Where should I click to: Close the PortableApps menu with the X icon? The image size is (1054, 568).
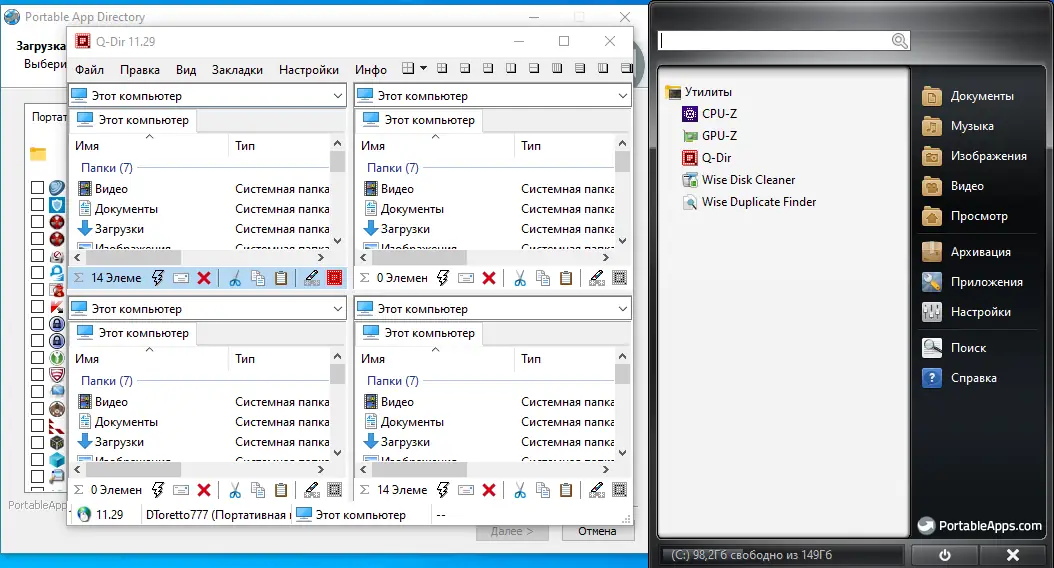click(x=1013, y=555)
